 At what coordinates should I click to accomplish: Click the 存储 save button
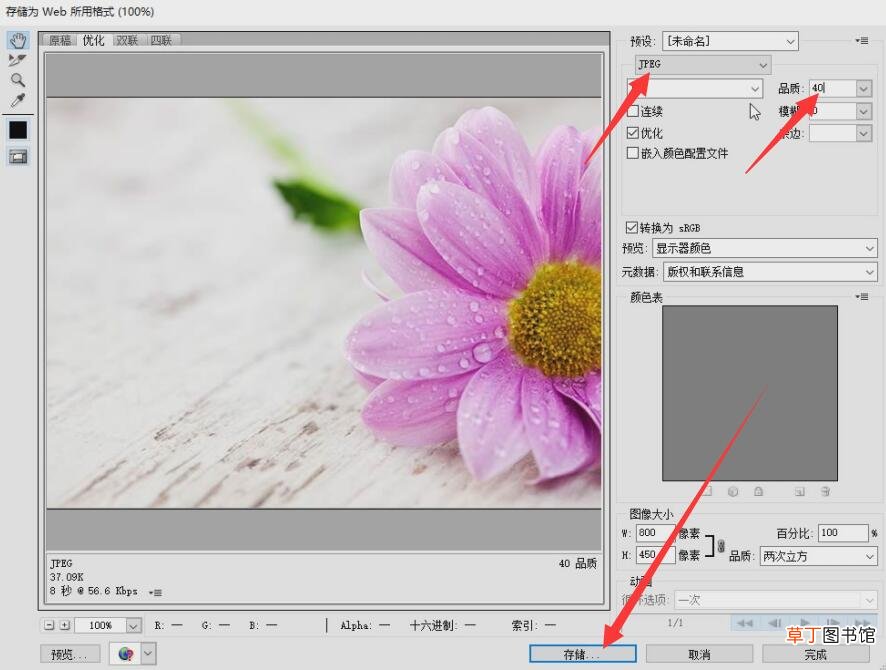[583, 654]
